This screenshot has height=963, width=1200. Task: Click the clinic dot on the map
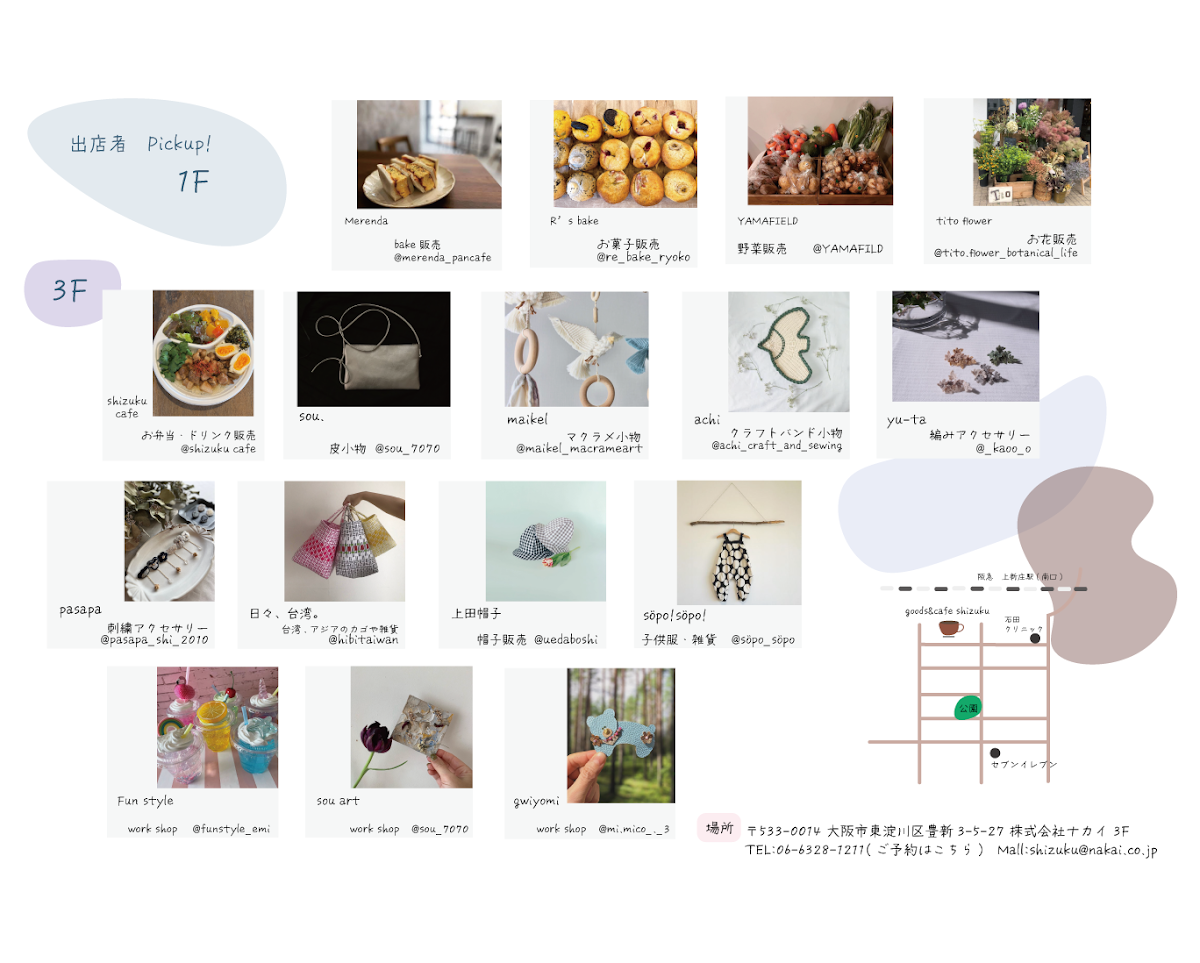[x=1035, y=638]
